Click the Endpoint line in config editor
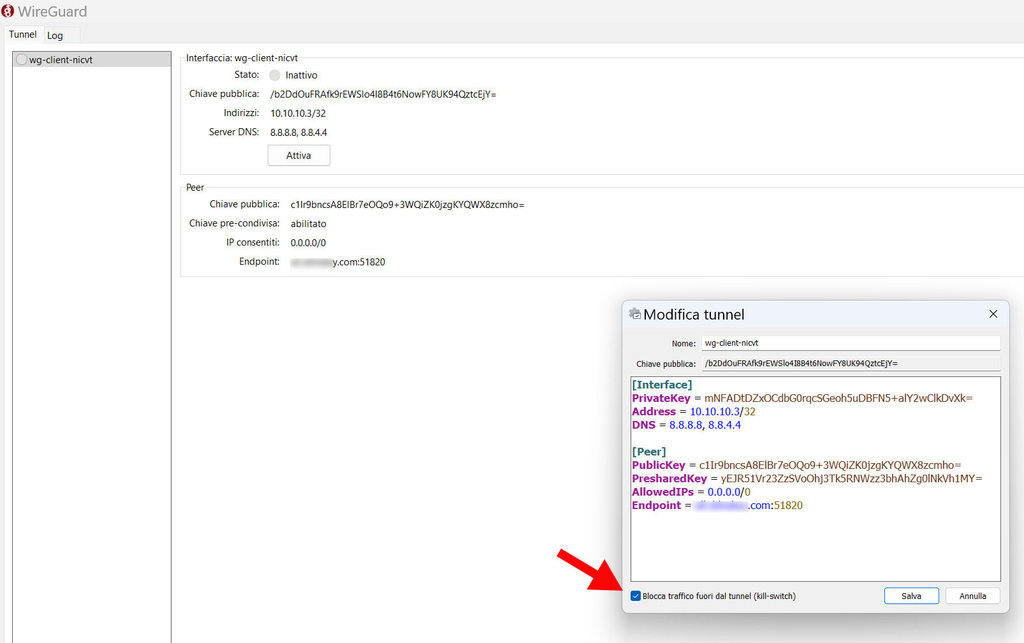1024x643 pixels. (x=717, y=505)
